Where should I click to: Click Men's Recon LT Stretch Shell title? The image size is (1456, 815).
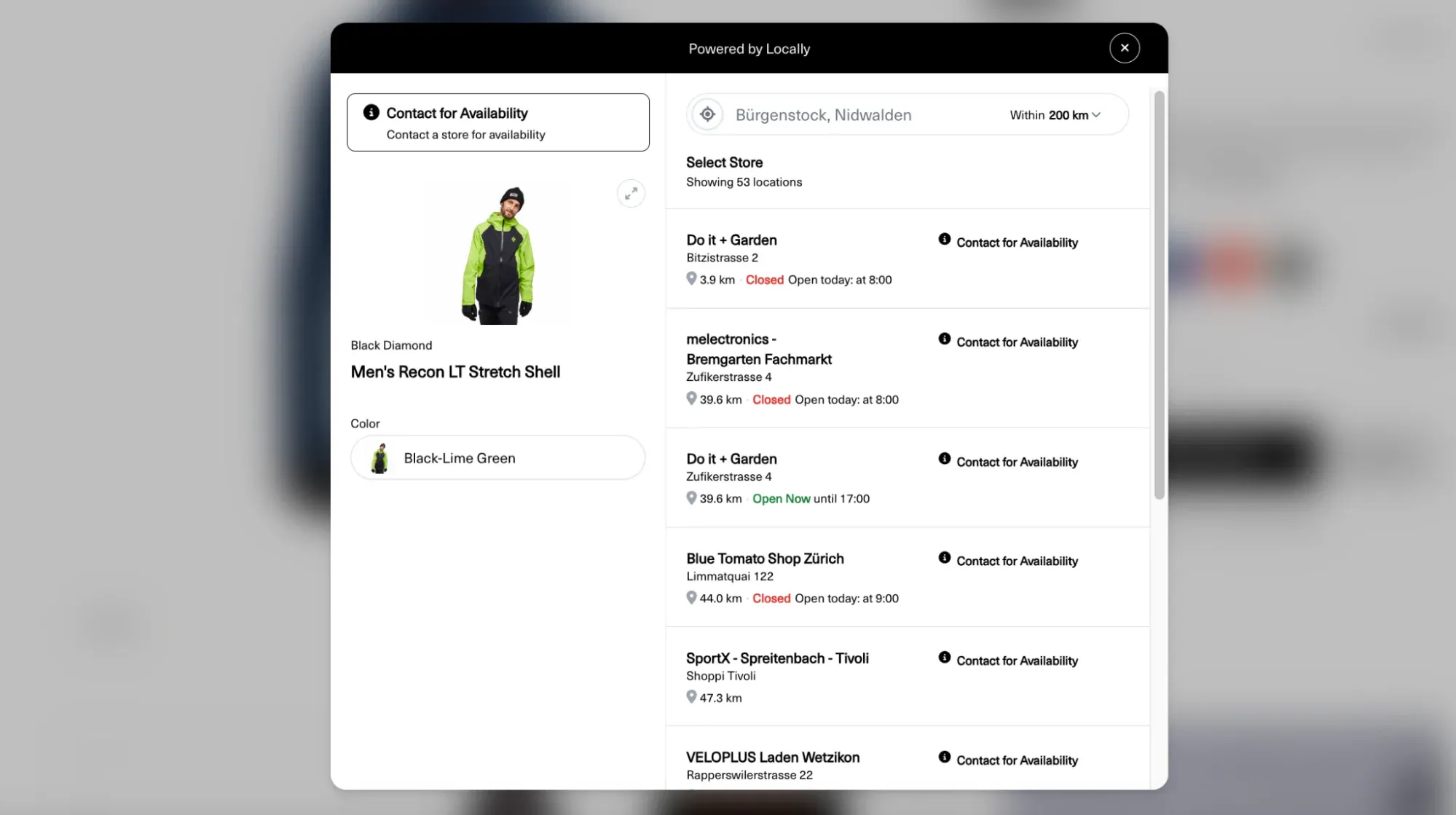pyautogui.click(x=455, y=371)
